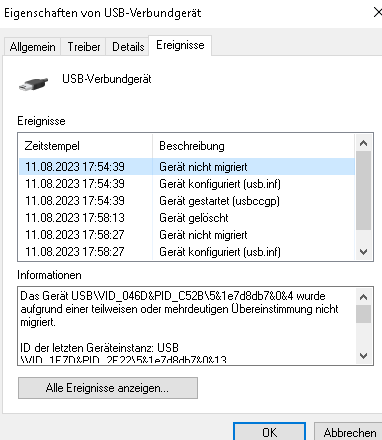The height and width of the screenshot is (440, 382).
Task: Close the Eigenschaften dialog window
Action: (x=377, y=13)
